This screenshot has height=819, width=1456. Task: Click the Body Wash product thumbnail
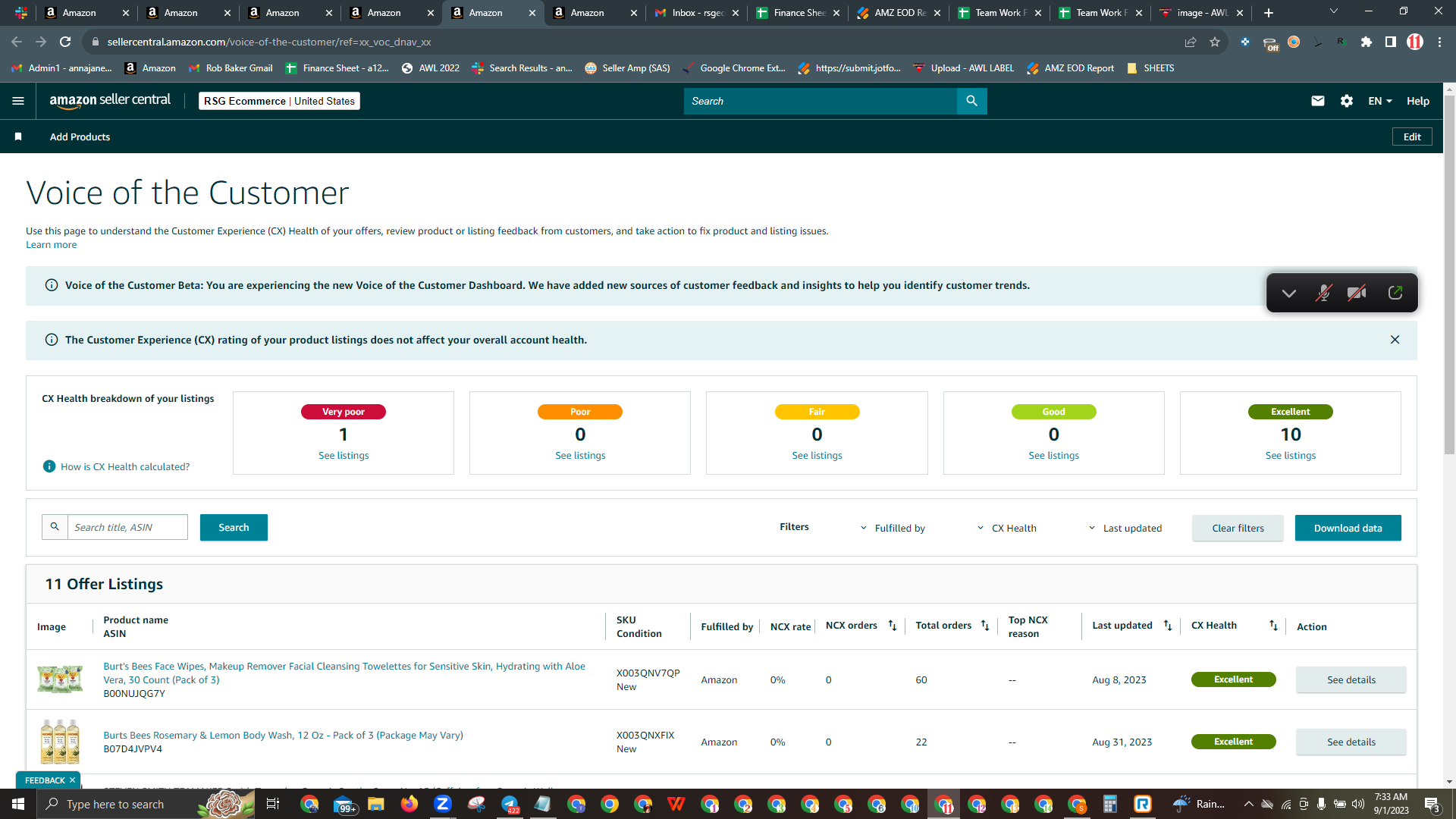click(x=60, y=742)
